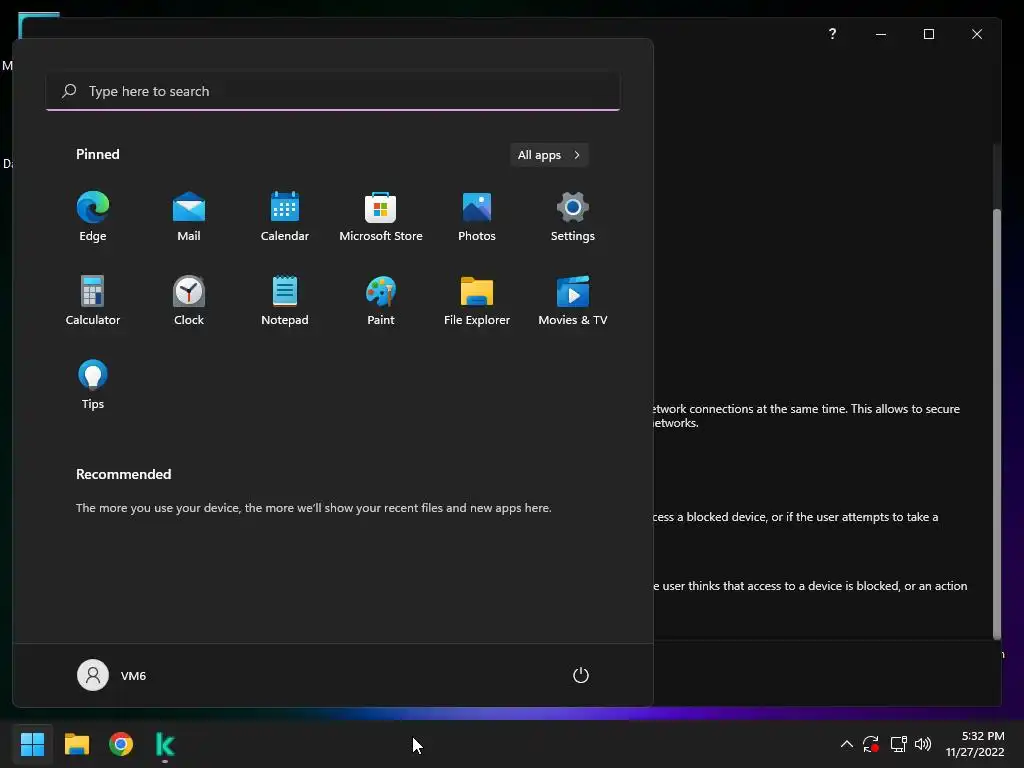The image size is (1024, 768).
Task: Open pinned File Explorer in Start menu
Action: tap(477, 300)
